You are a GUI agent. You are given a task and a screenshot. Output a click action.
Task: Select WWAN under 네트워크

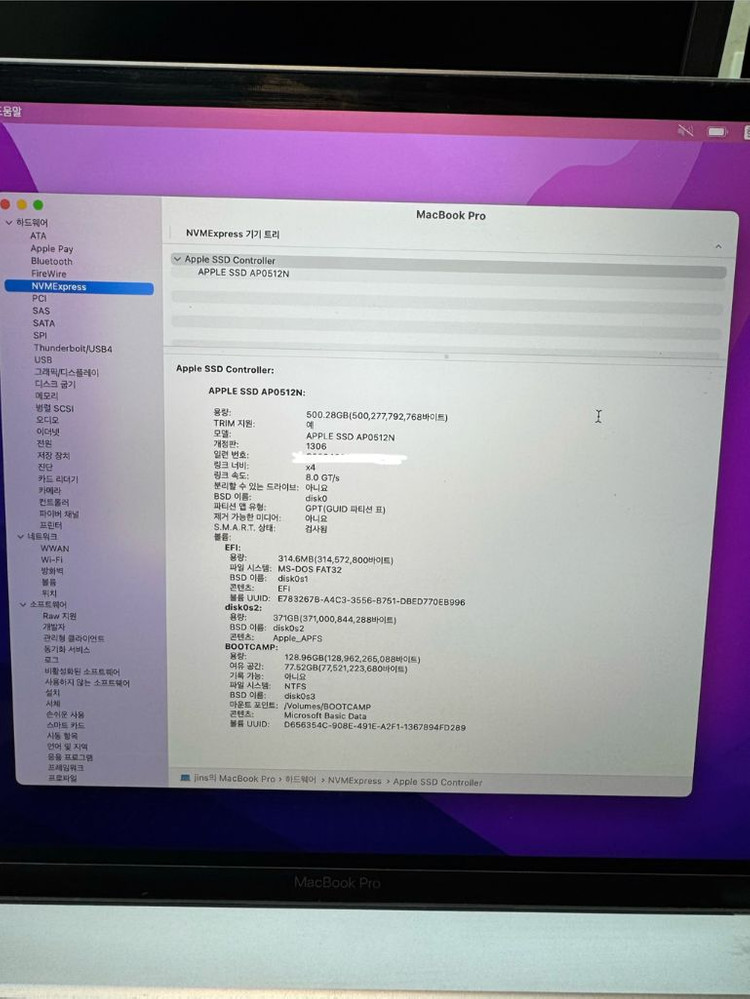(x=55, y=548)
